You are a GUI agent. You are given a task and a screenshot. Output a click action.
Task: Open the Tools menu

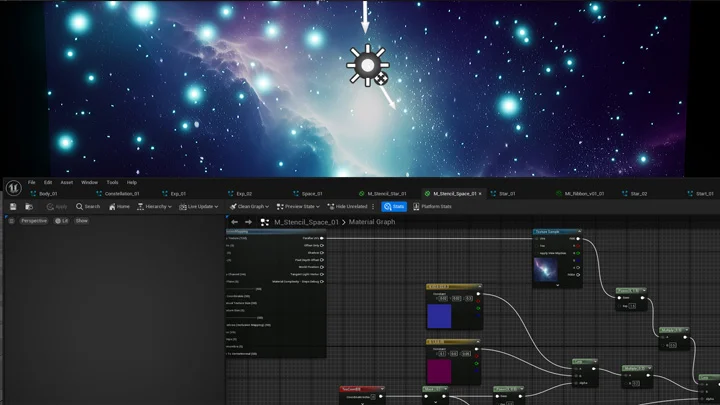coord(112,182)
